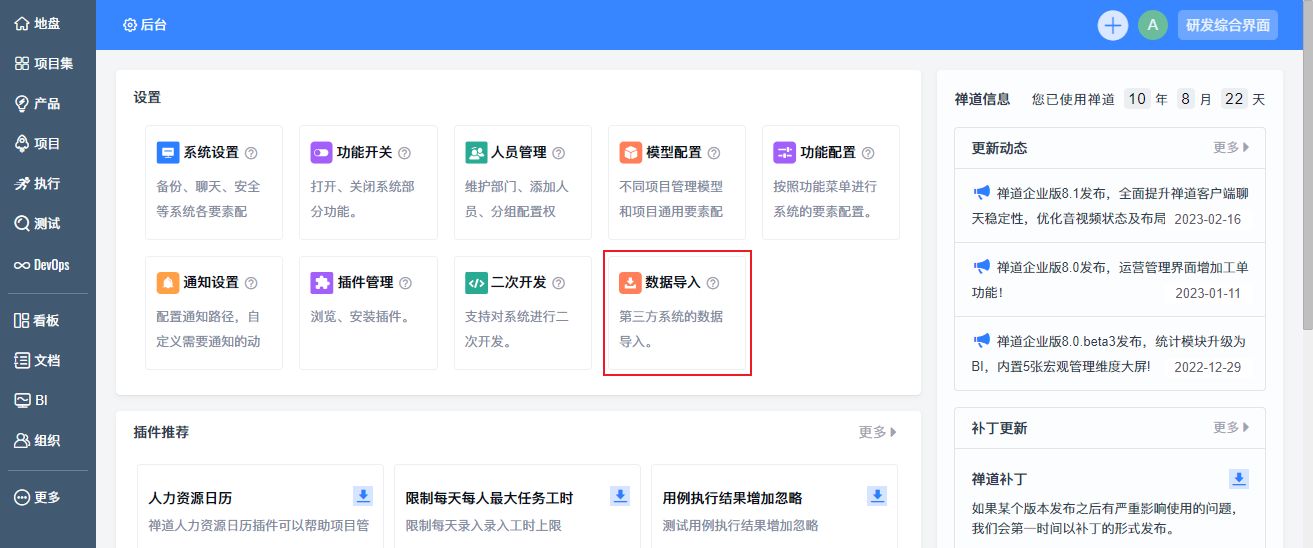Click the plus create button in the header
This screenshot has width=1313, height=548.
(1113, 25)
